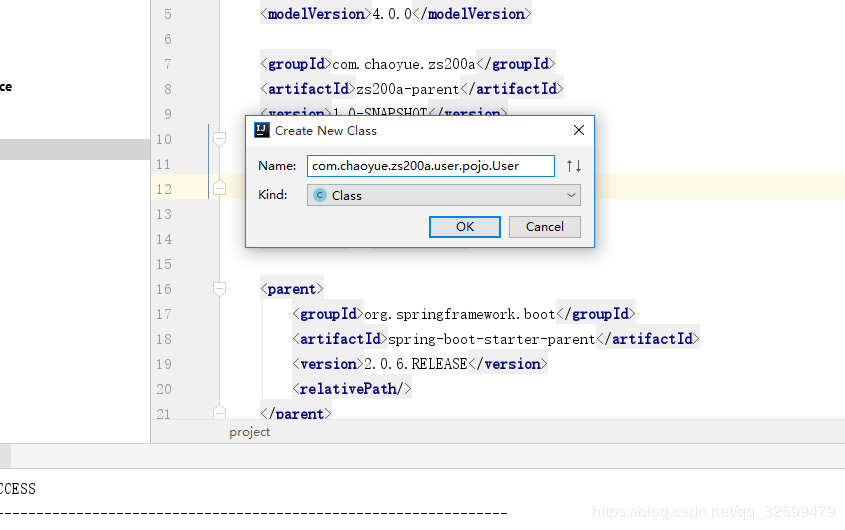The height and width of the screenshot is (530, 845).
Task: Confirm with the OK button
Action: click(x=465, y=227)
